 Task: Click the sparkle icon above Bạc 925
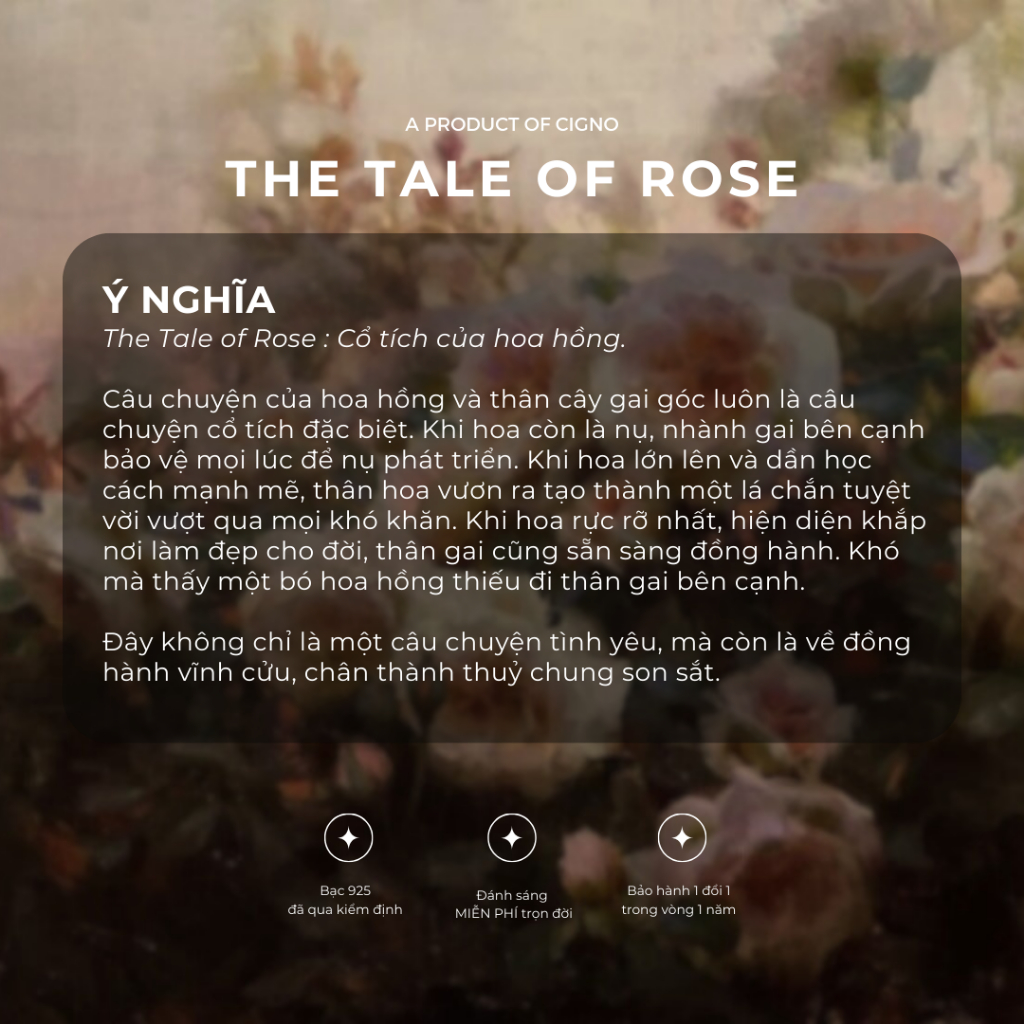pos(348,838)
